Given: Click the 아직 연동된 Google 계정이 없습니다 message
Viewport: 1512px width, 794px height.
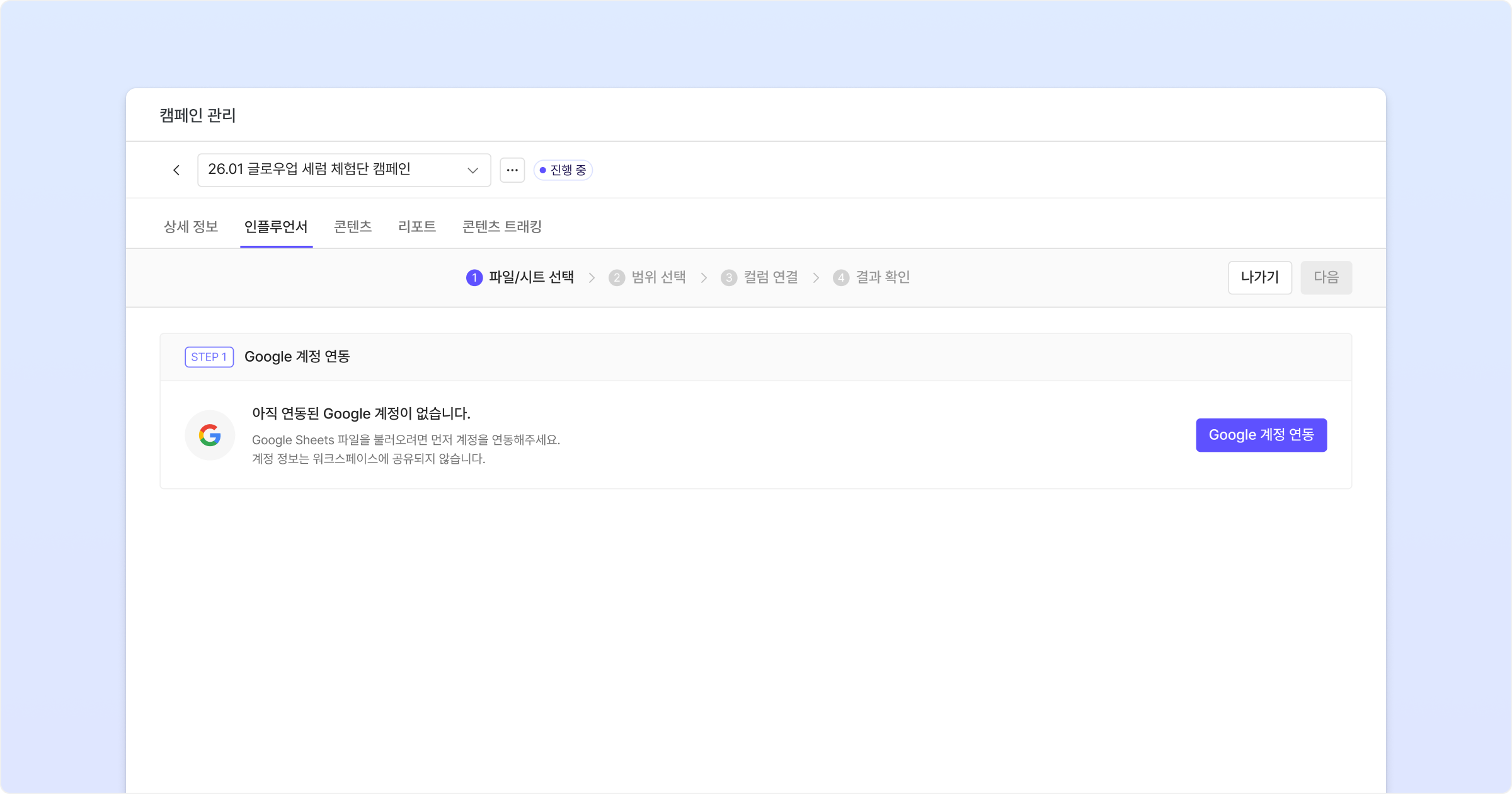Looking at the screenshot, I should (x=362, y=414).
